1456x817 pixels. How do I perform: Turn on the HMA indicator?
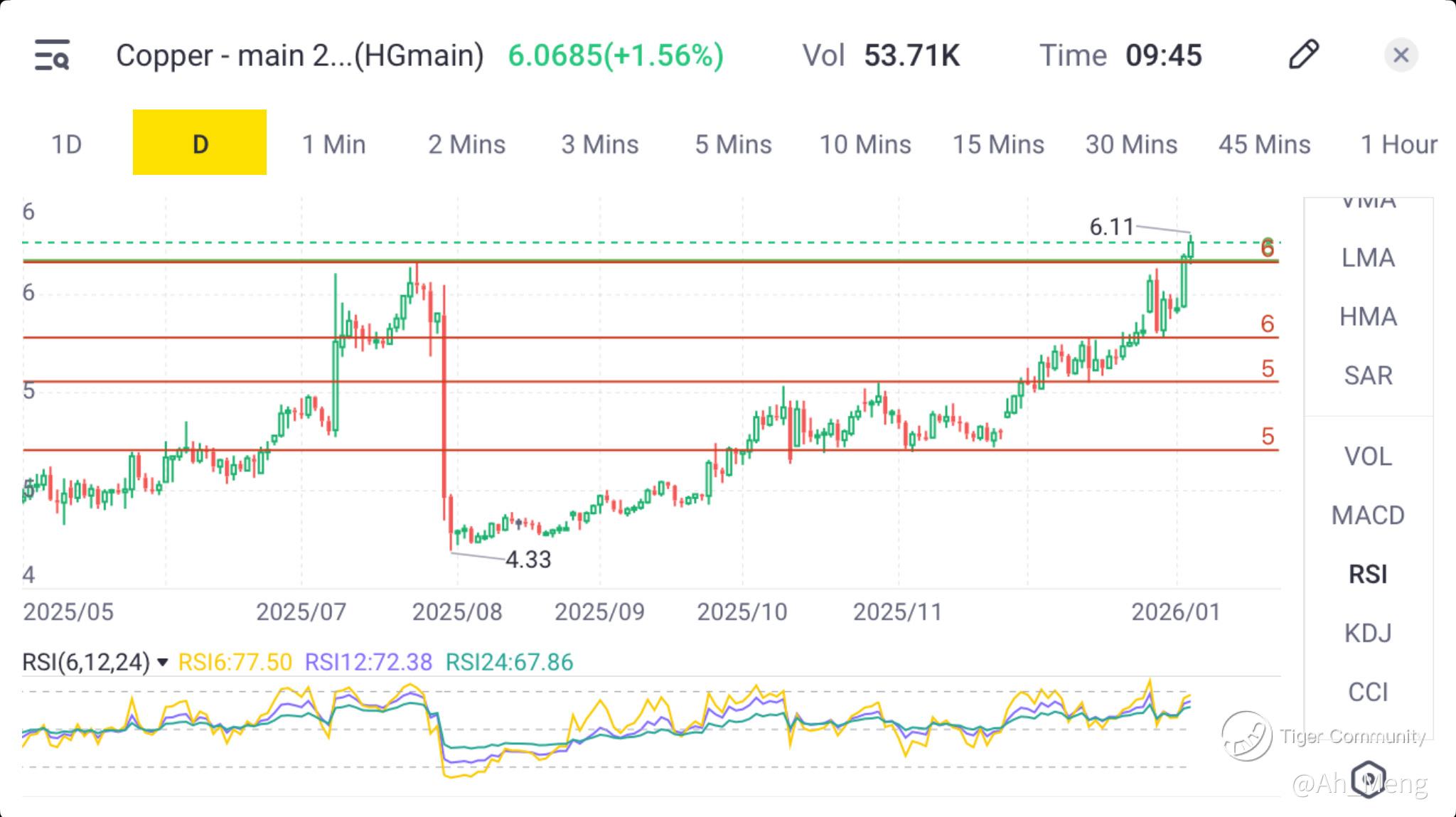tap(1368, 316)
